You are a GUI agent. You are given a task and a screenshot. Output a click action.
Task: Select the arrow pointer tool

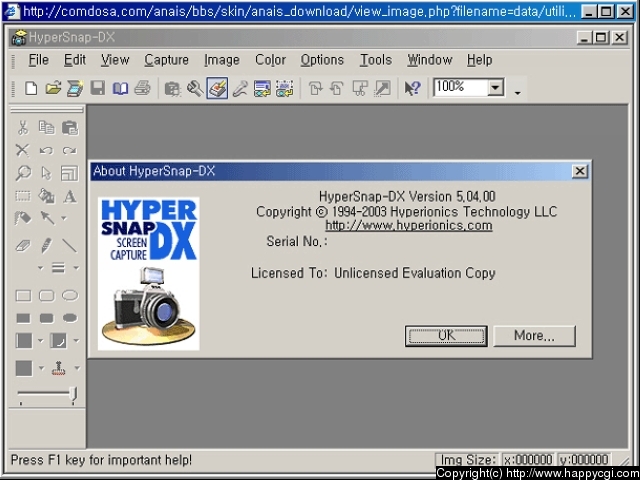pyautogui.click(x=46, y=173)
